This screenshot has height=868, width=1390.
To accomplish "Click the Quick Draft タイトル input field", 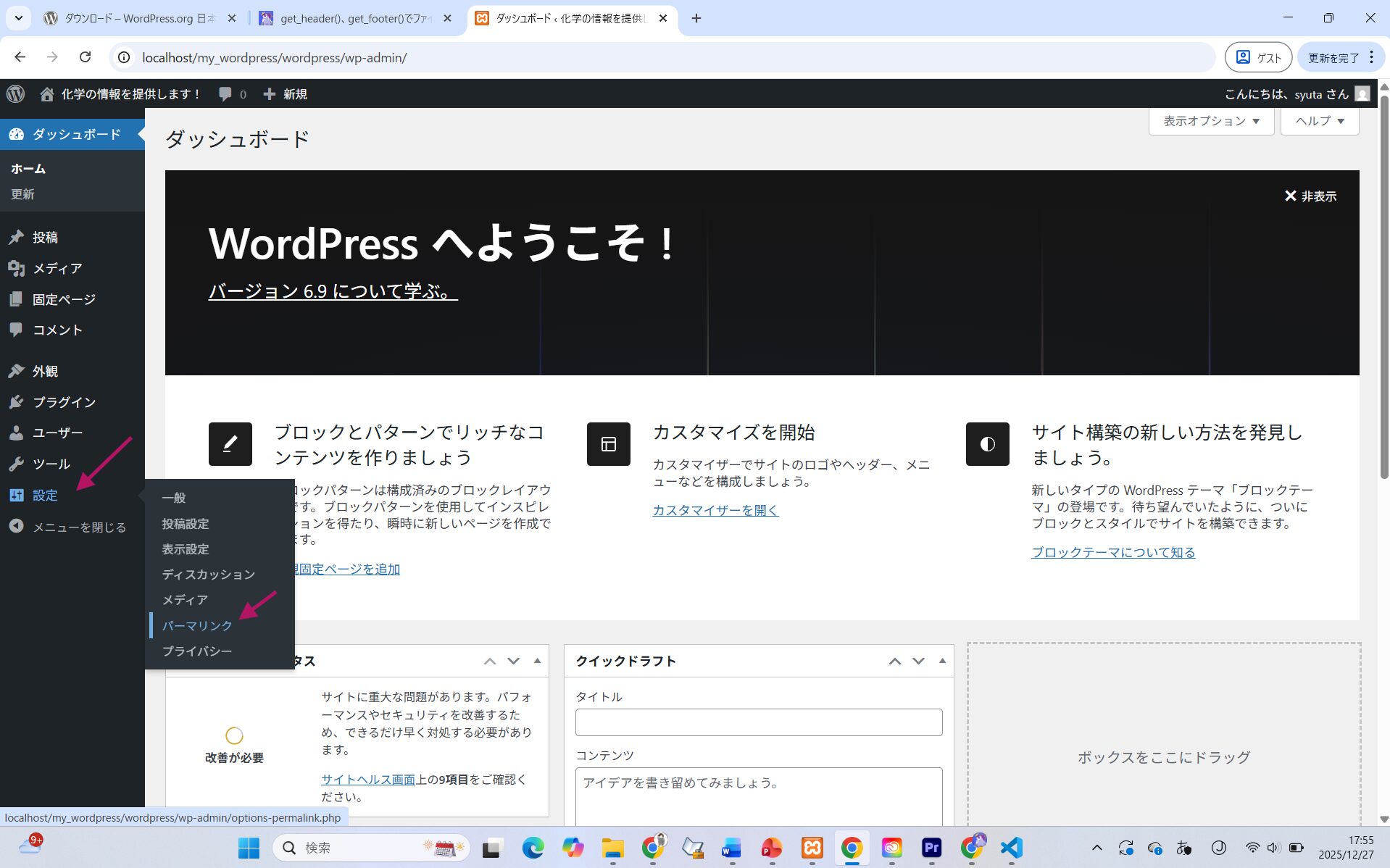I will click(758, 722).
